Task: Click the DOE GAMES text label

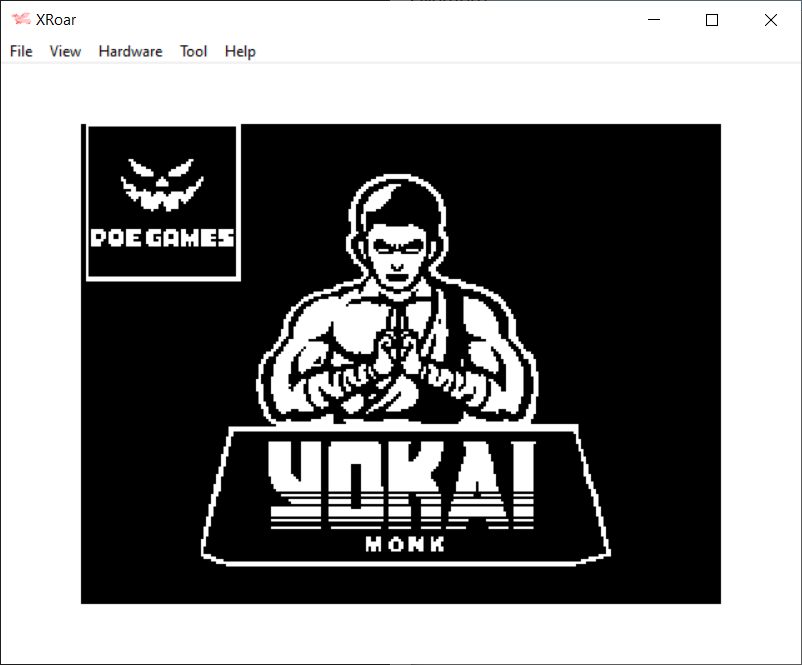Action: point(162,238)
